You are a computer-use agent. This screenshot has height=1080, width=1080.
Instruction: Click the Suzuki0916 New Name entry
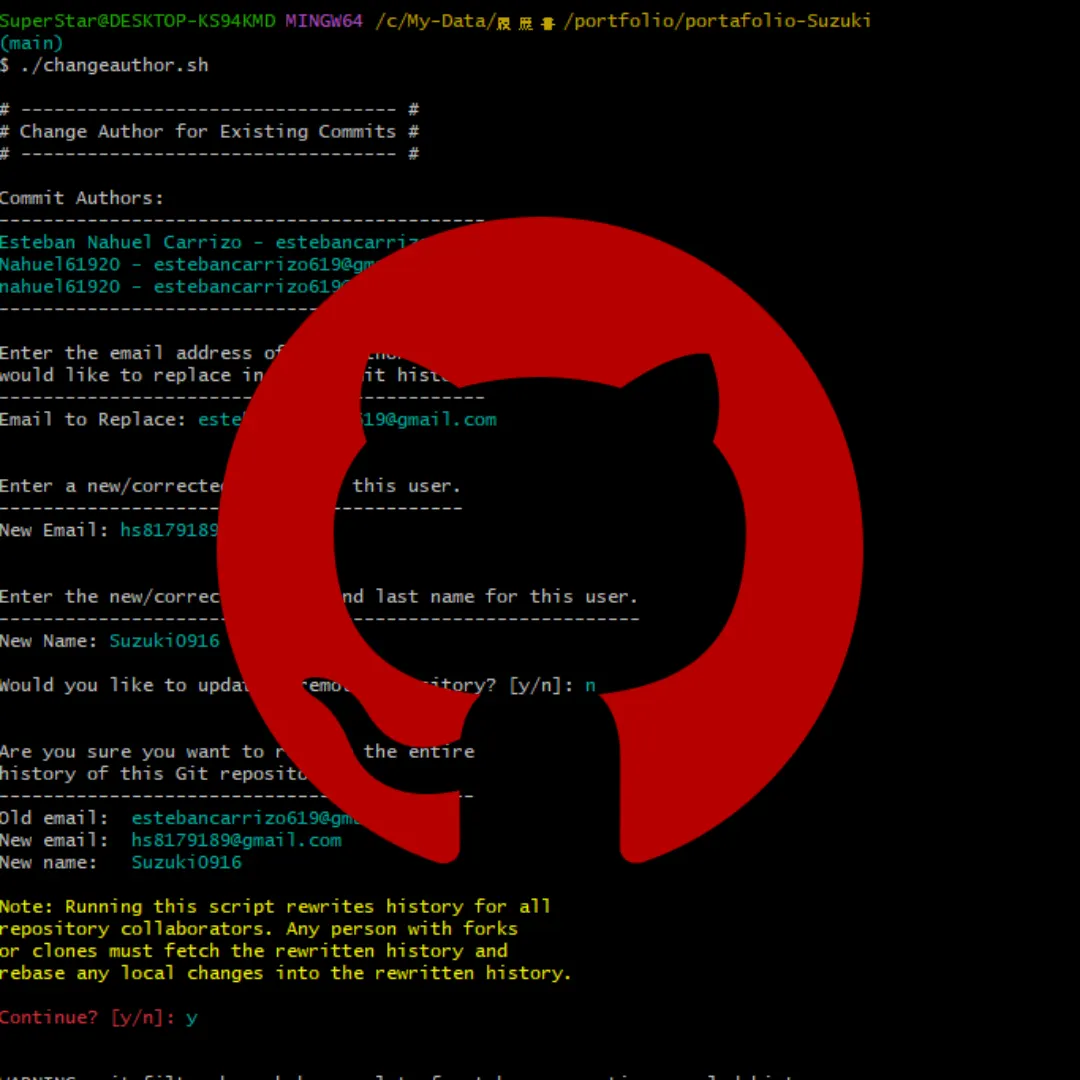pos(164,640)
